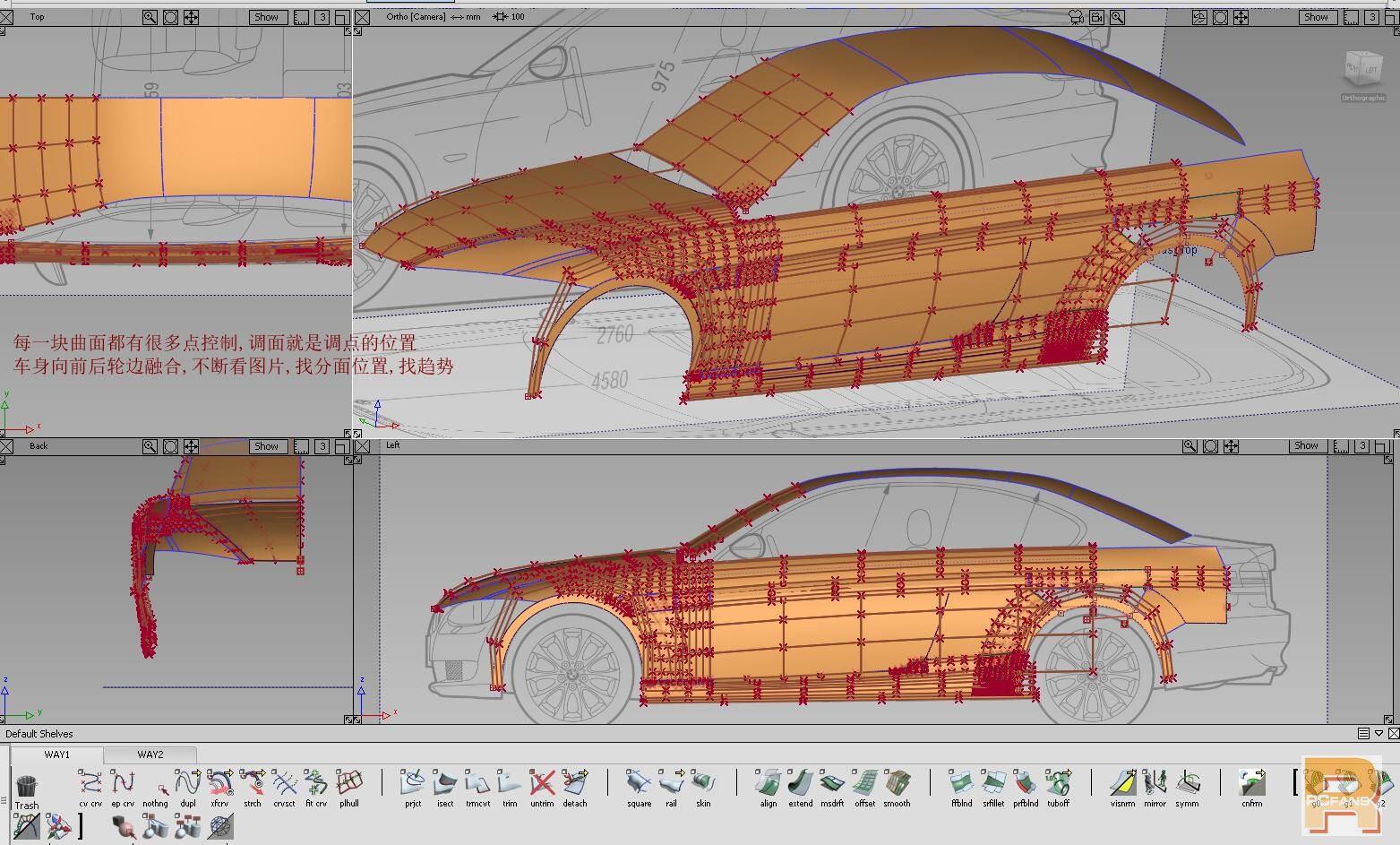Image resolution: width=1400 pixels, height=845 pixels.
Task: Select the strch stretch tool
Action: 253,789
